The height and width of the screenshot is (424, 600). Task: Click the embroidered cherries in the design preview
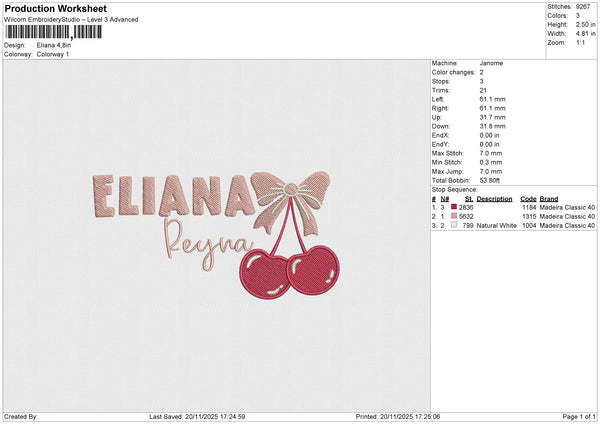point(289,272)
